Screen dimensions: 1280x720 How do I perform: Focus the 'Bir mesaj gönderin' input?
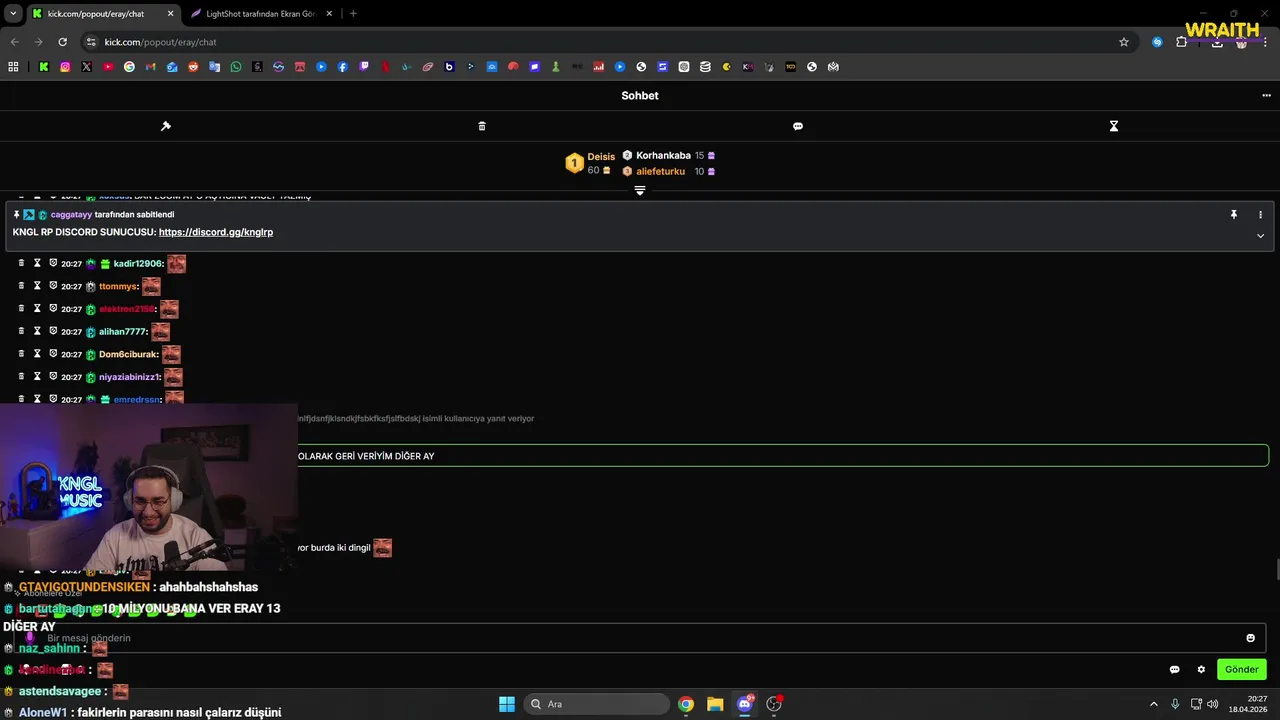coord(640,638)
